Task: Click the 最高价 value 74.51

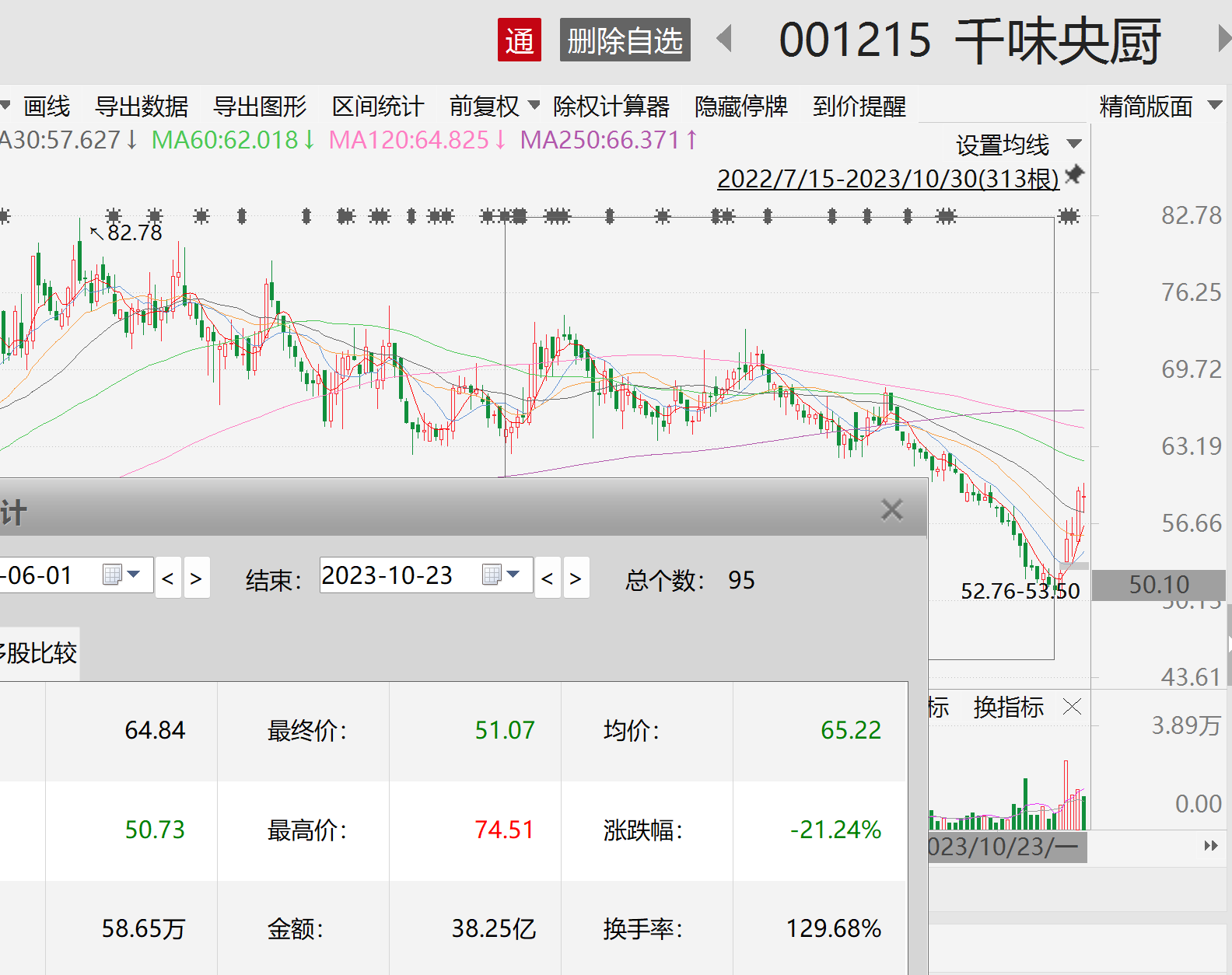Action: 505,830
